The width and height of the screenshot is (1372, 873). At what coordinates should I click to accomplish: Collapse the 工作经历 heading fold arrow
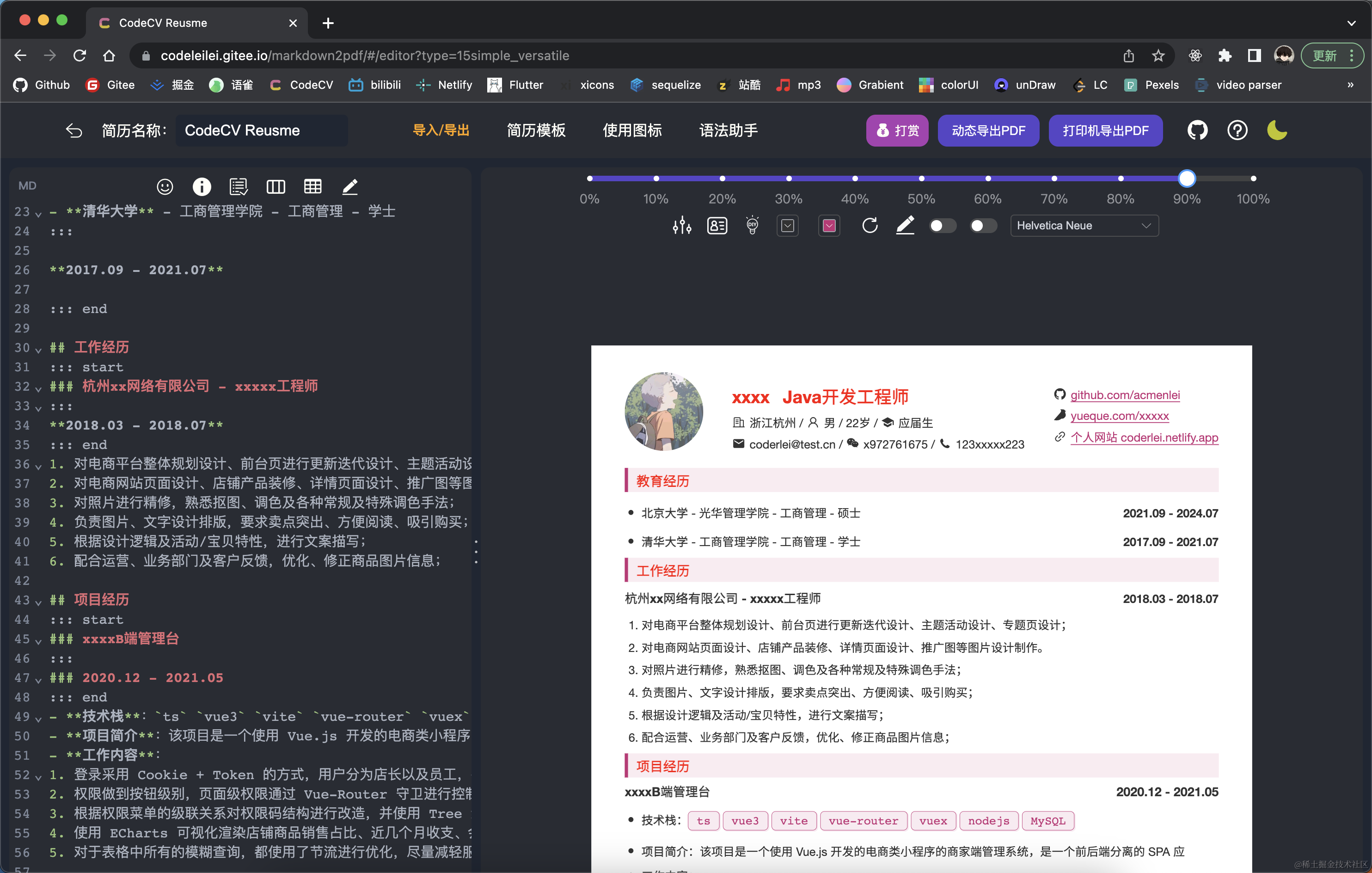38,349
